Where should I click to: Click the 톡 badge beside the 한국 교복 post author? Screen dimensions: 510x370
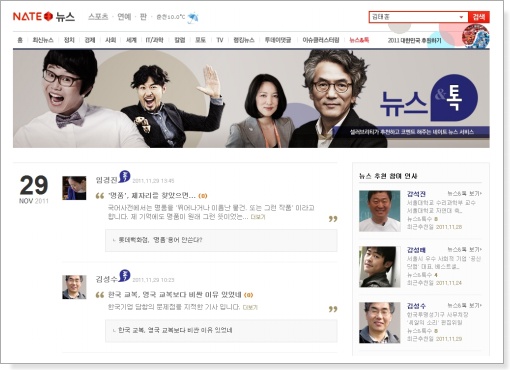(124, 275)
